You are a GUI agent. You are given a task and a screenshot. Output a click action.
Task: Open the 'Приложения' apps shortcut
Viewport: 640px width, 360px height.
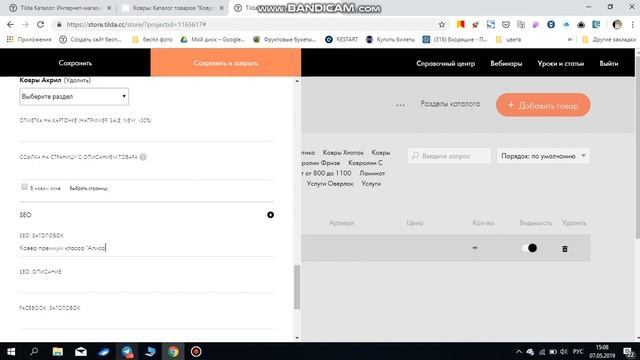(x=29, y=40)
